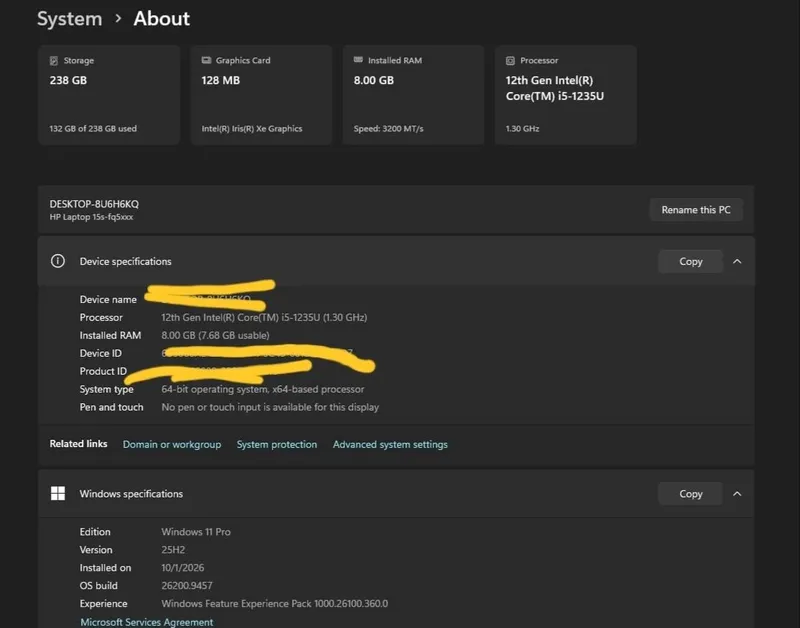Screen dimensions: 800x628
Task: Open the Graphics Card 128 MB card
Action: coord(261,95)
